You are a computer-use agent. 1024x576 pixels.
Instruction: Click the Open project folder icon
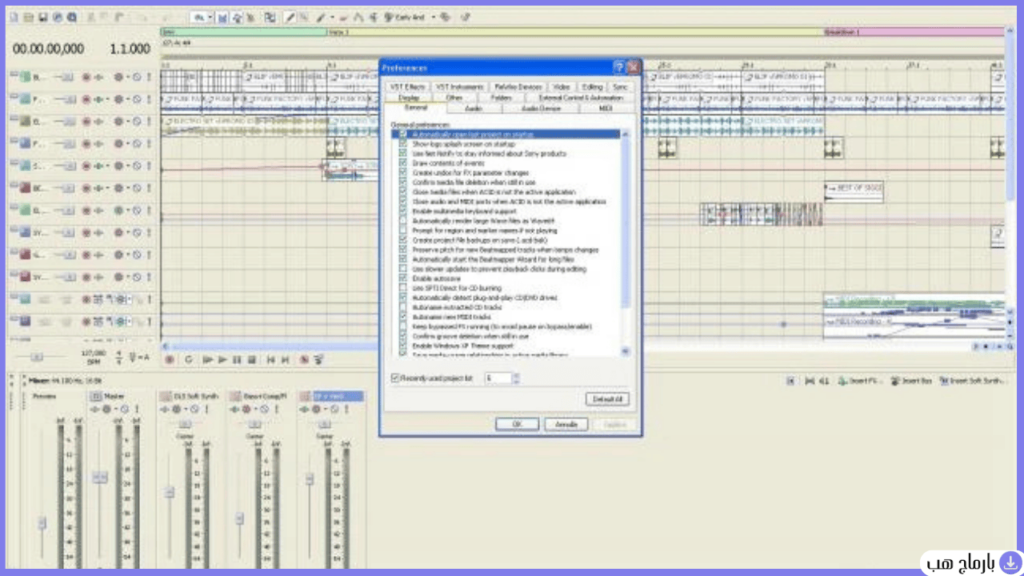coord(28,18)
